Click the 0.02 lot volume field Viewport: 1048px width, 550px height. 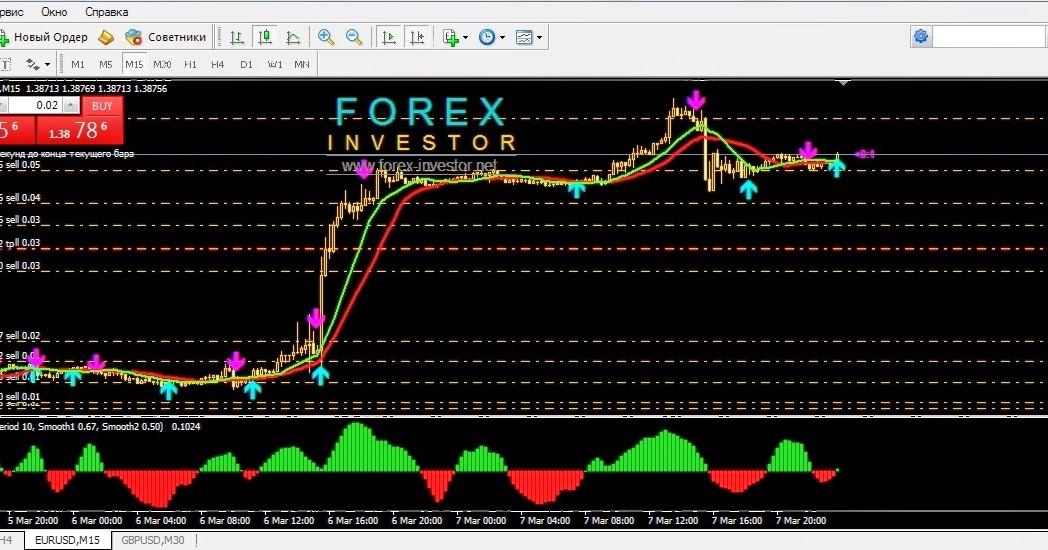point(35,106)
